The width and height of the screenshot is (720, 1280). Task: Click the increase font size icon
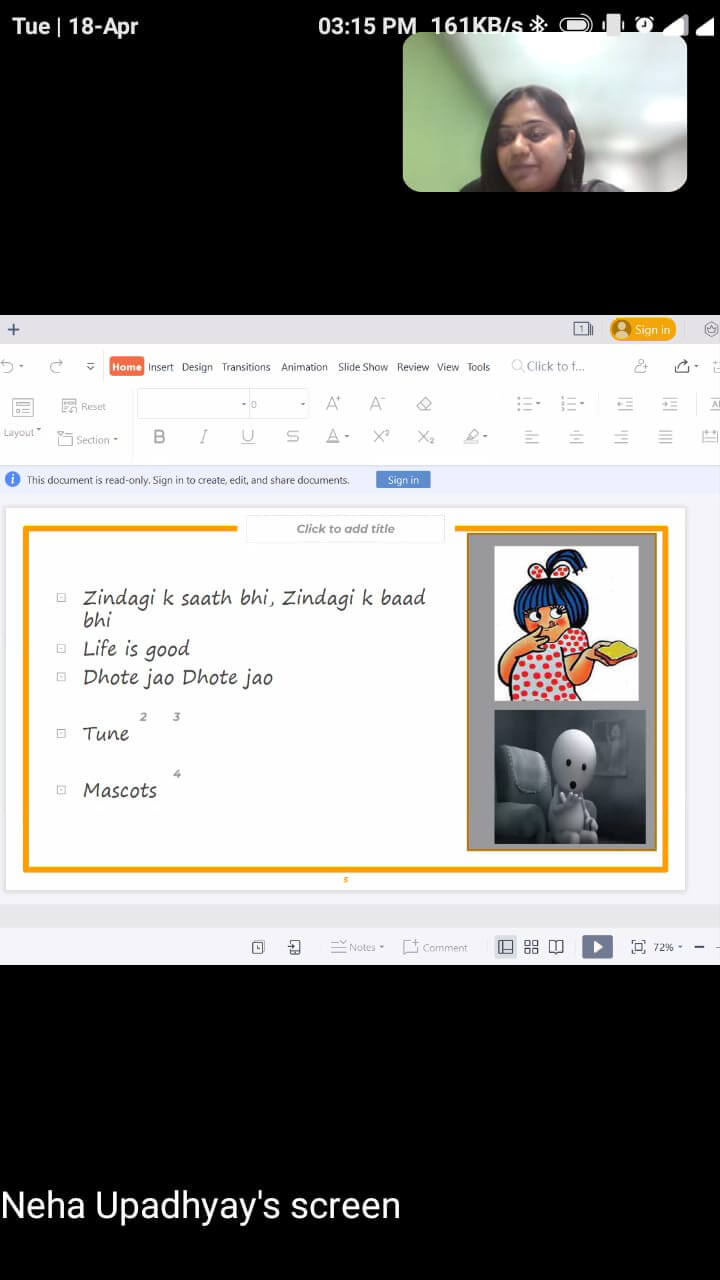pyautogui.click(x=334, y=404)
